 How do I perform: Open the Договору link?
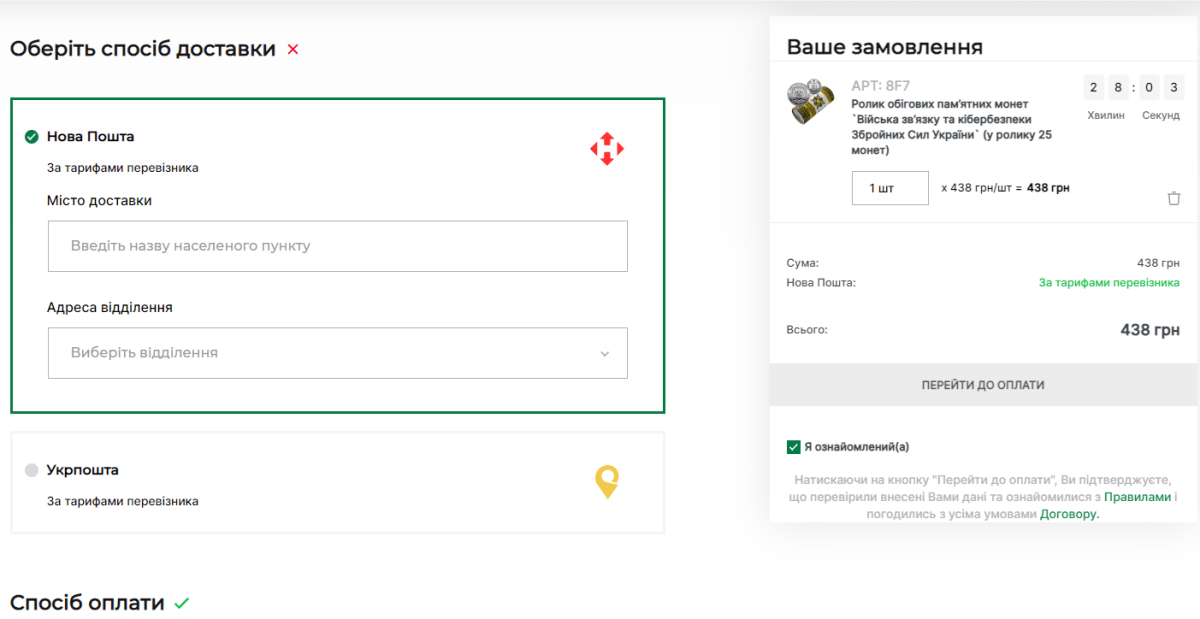pyautogui.click(x=1069, y=514)
